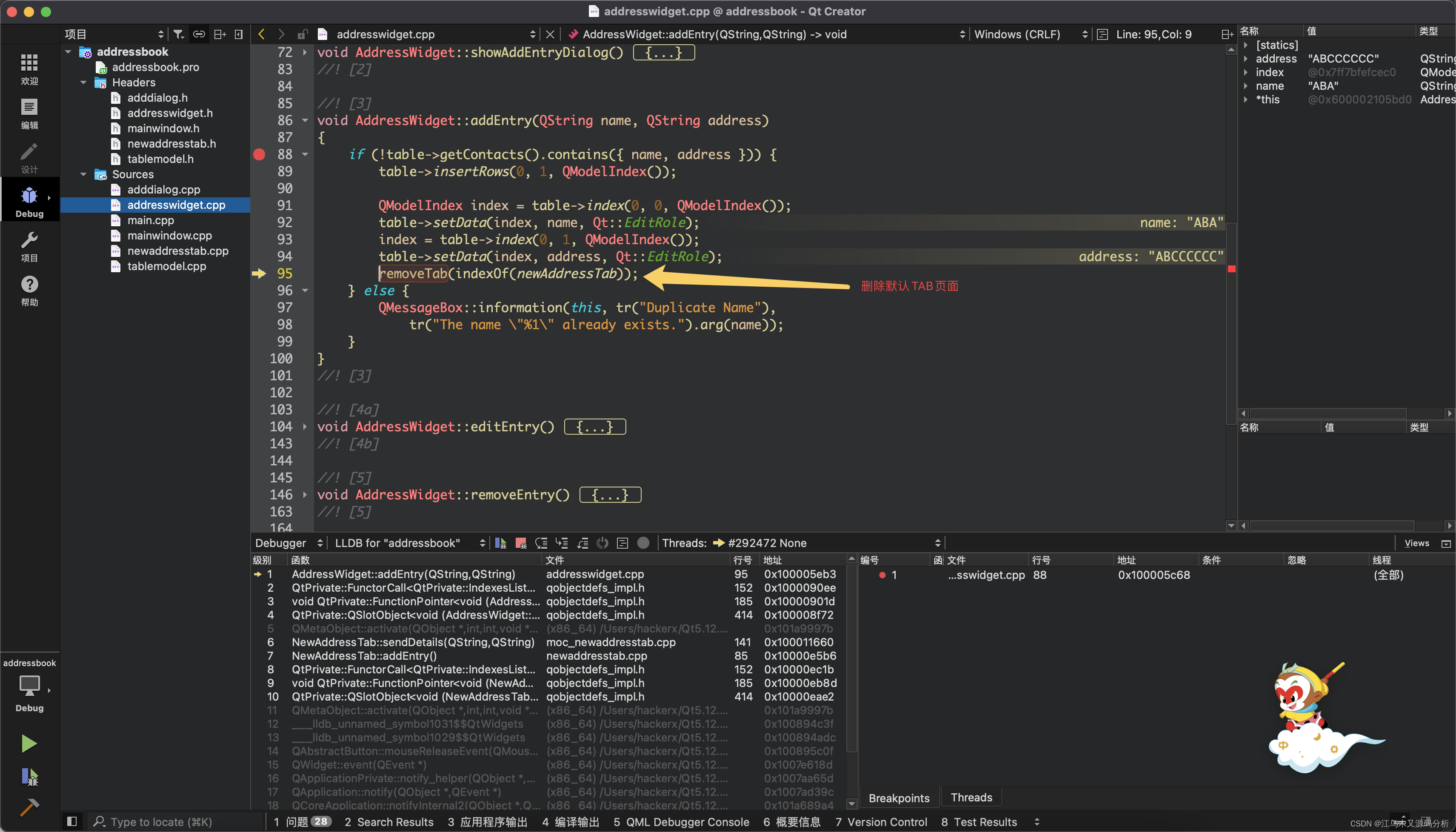Click the Step Into icon

coord(562,543)
